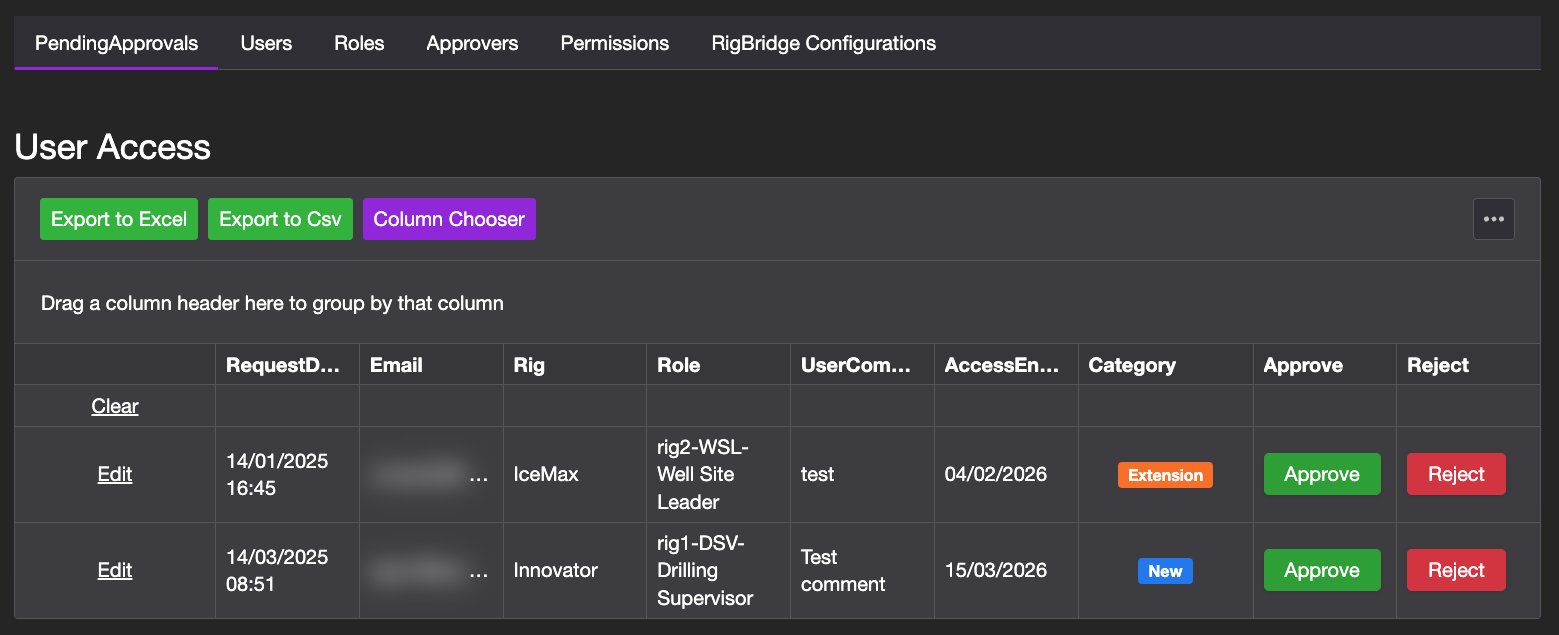
Task: Select the Approvers tab
Action: tap(472, 43)
